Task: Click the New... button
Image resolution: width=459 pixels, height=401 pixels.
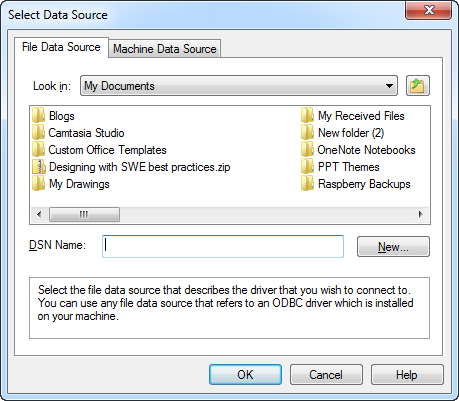Action: [393, 247]
